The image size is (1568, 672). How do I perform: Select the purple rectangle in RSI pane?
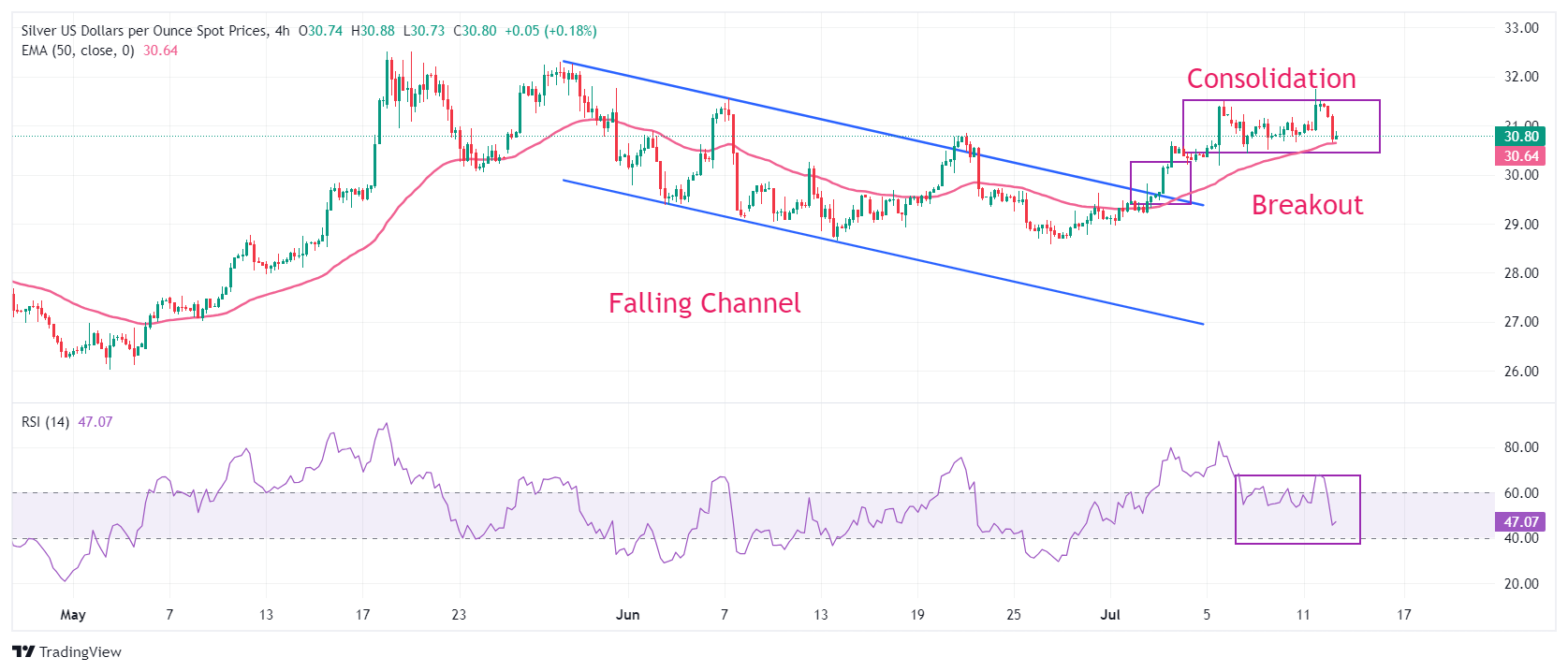click(1297, 509)
